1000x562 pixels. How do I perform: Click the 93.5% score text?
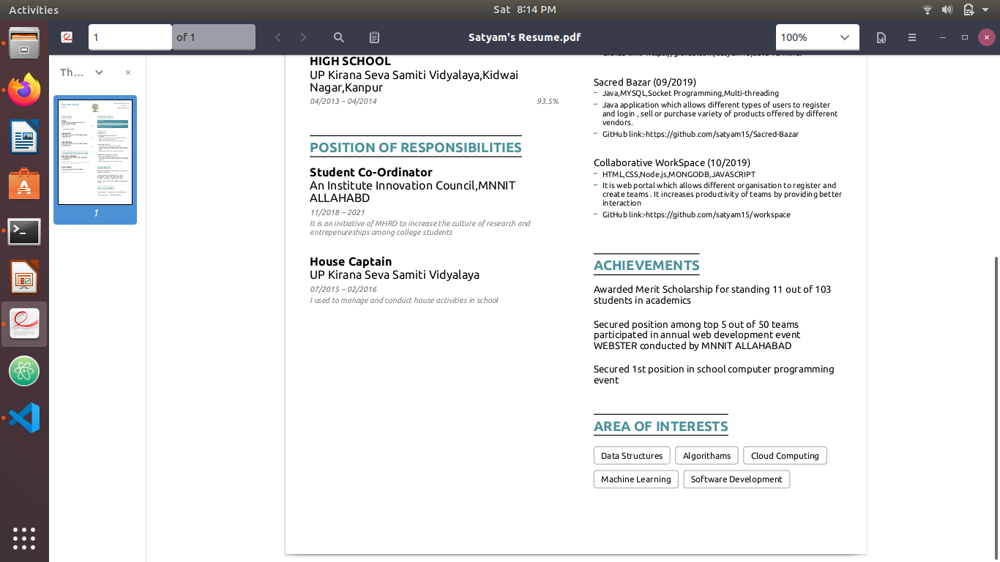[547, 101]
